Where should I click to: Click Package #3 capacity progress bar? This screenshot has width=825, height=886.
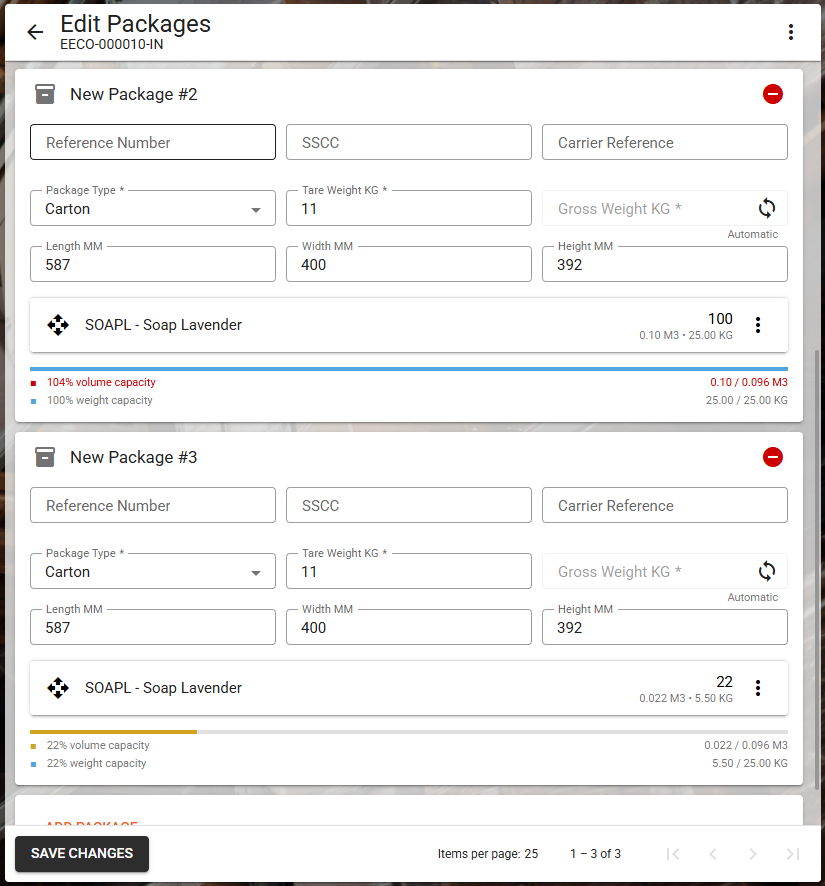[x=409, y=732]
